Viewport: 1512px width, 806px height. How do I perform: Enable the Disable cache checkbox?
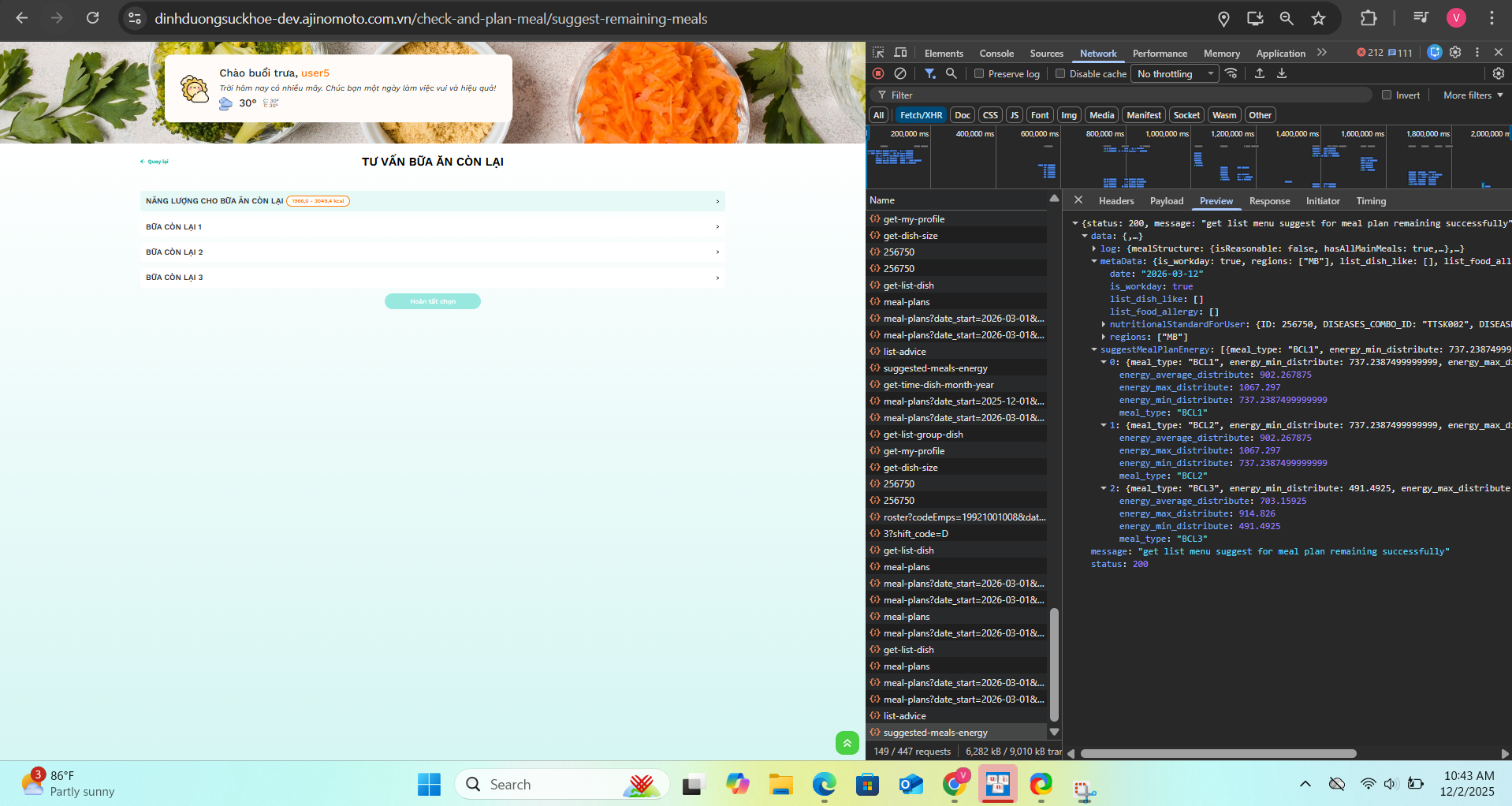point(1060,73)
